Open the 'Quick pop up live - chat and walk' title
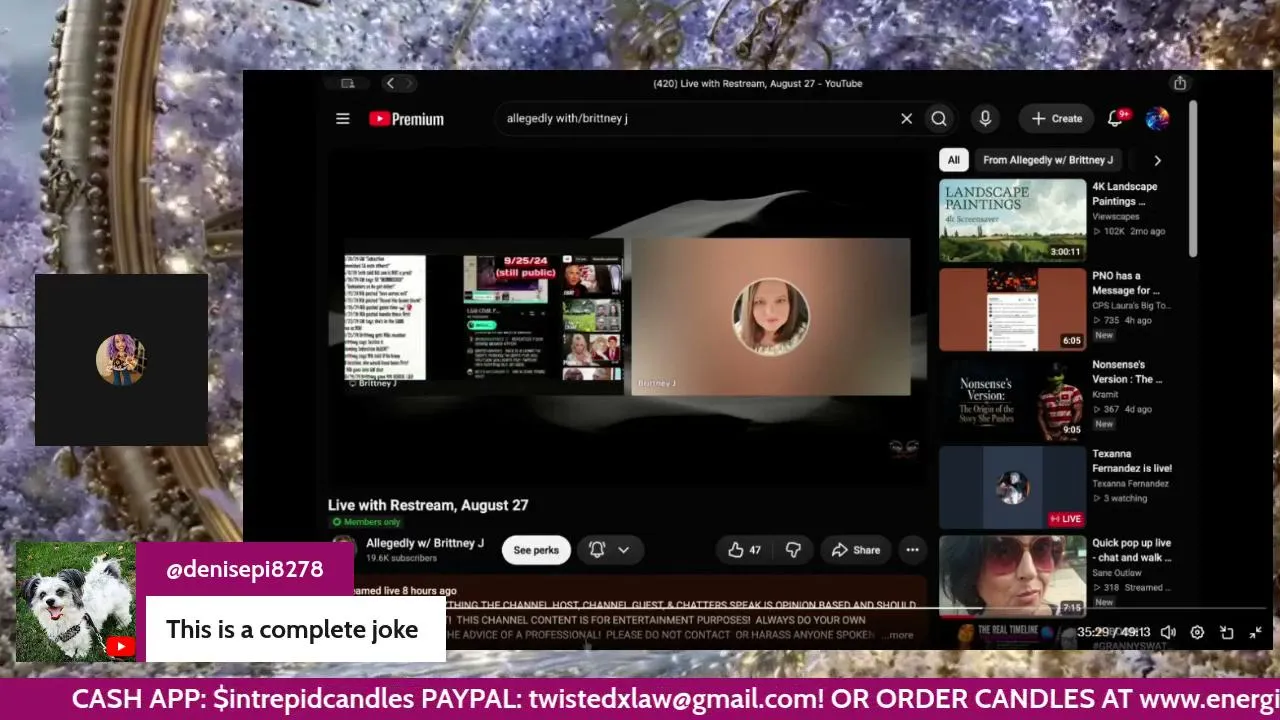This screenshot has width=1280, height=720. 1131,550
